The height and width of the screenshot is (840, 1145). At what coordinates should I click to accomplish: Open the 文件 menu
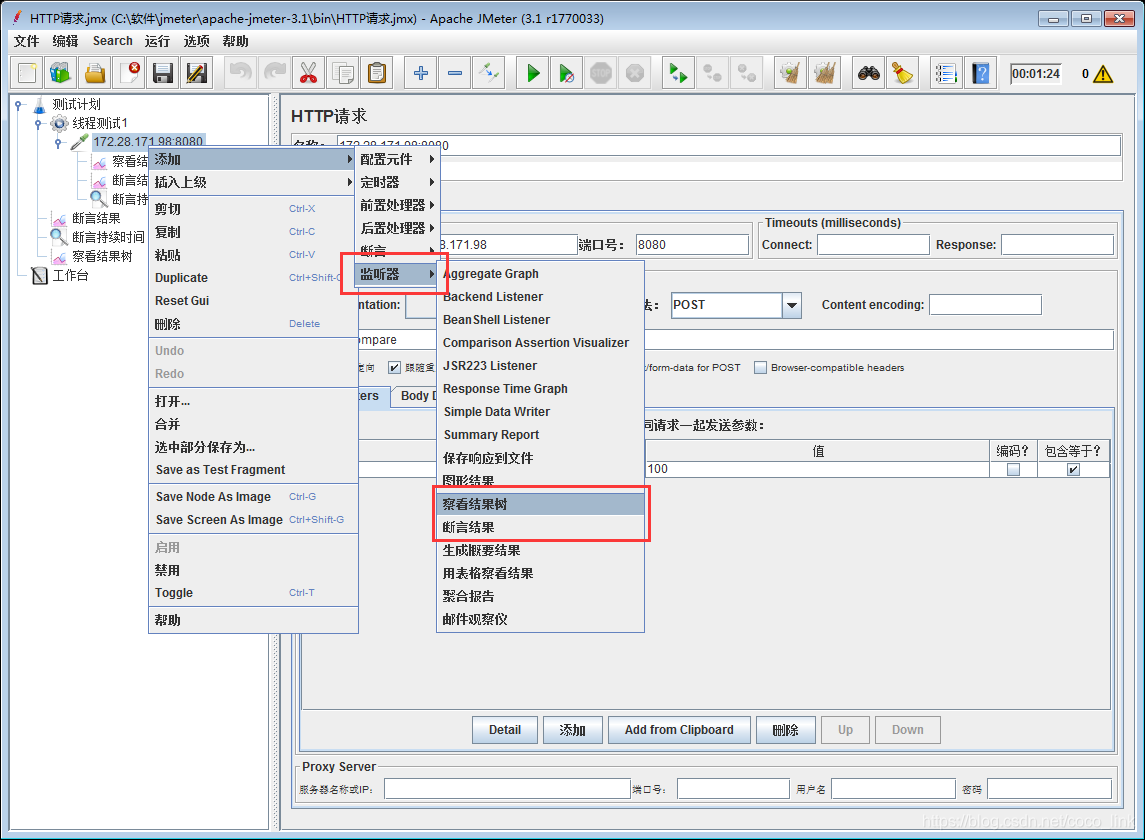click(x=26, y=41)
